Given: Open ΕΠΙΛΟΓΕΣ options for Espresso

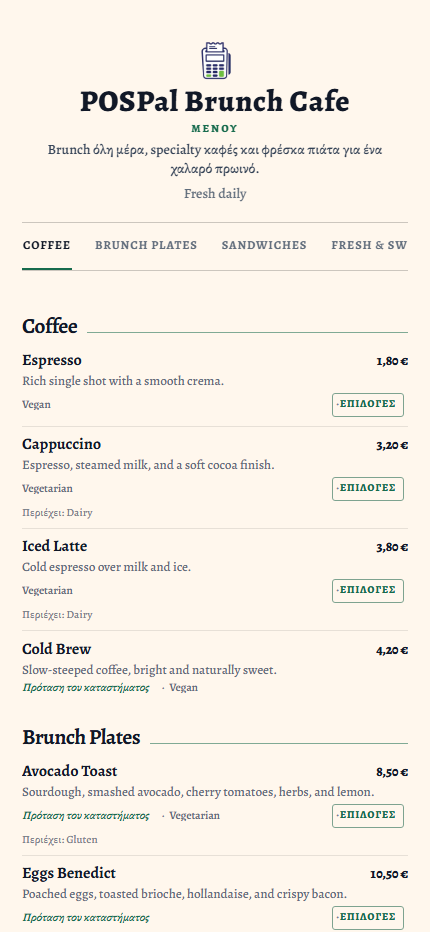Looking at the screenshot, I should click(368, 405).
